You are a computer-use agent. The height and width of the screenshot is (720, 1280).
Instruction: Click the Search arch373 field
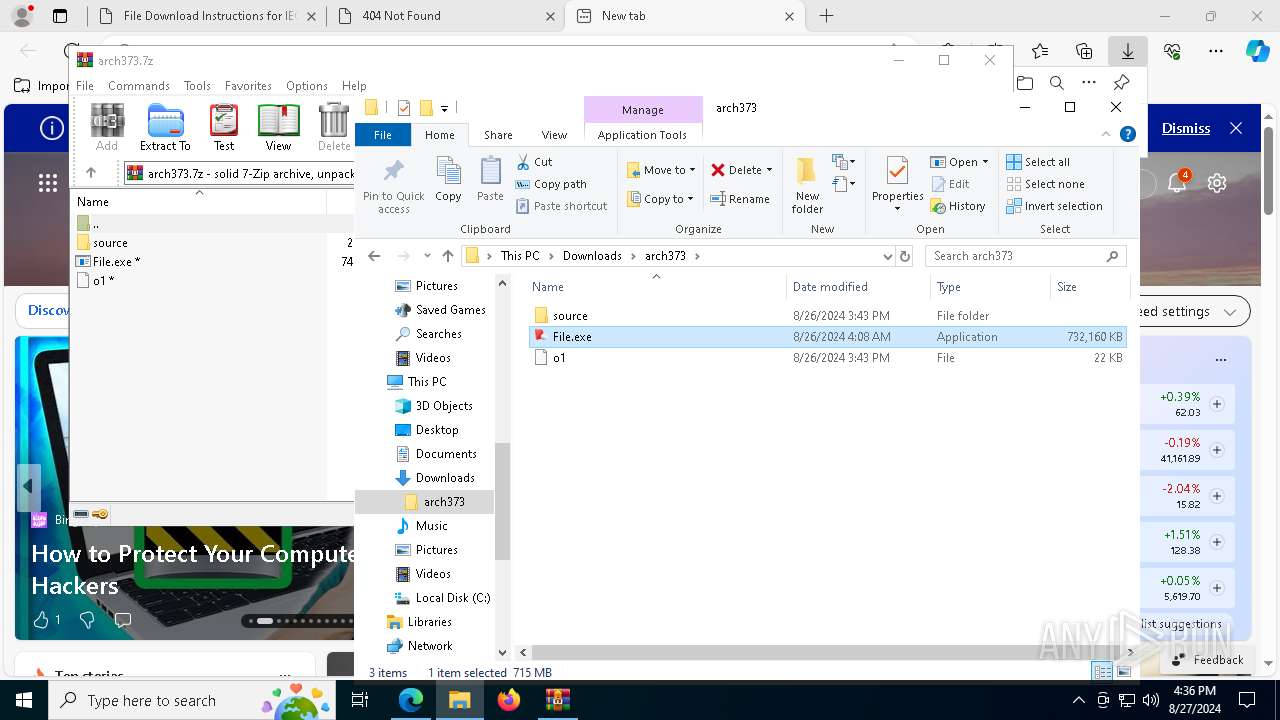pyautogui.click(x=1024, y=256)
